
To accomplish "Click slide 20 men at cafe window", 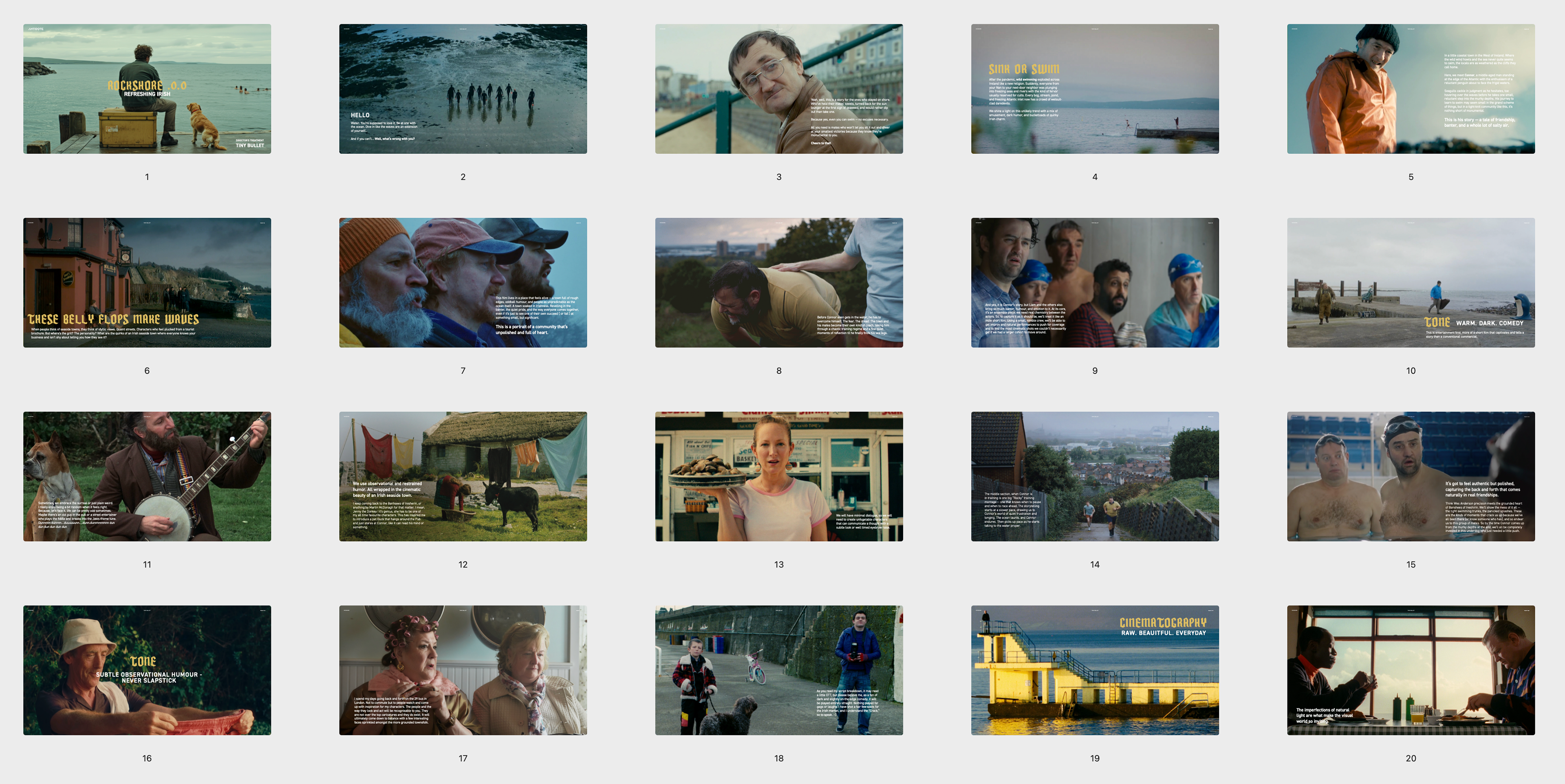I will (x=1411, y=670).
